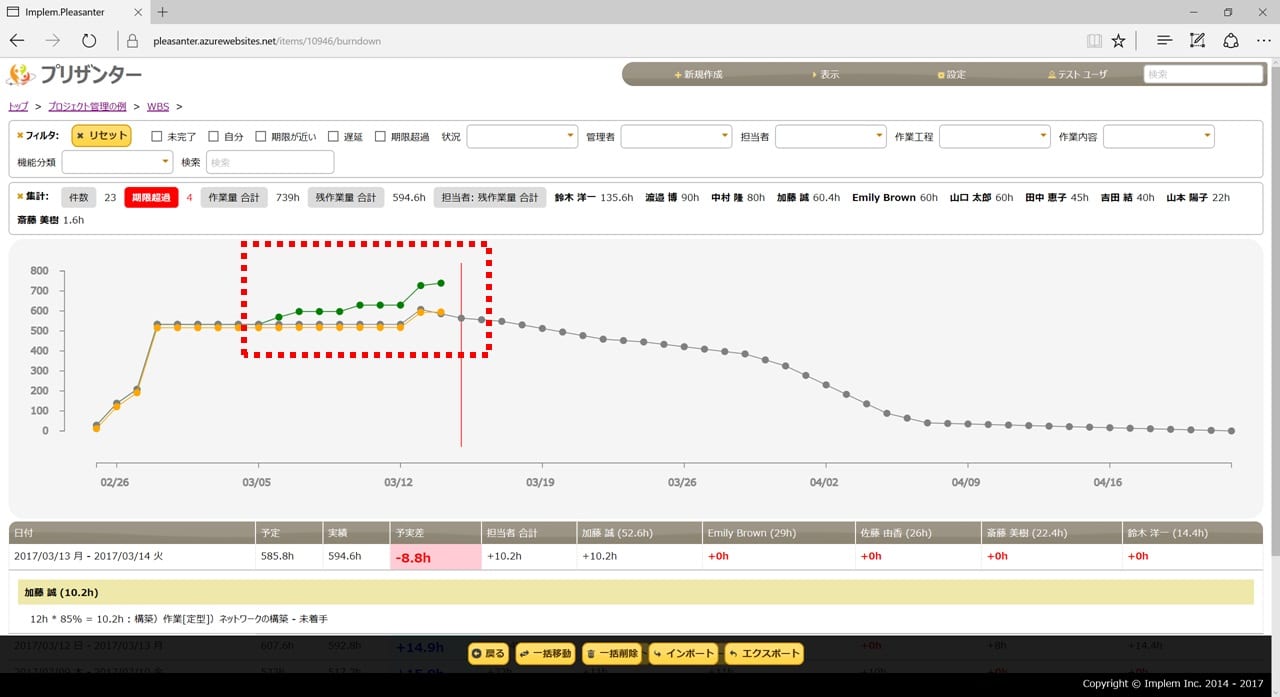Click the プリザンター logo
Viewport: 1280px width, 697px height.
pyautogui.click(x=74, y=75)
